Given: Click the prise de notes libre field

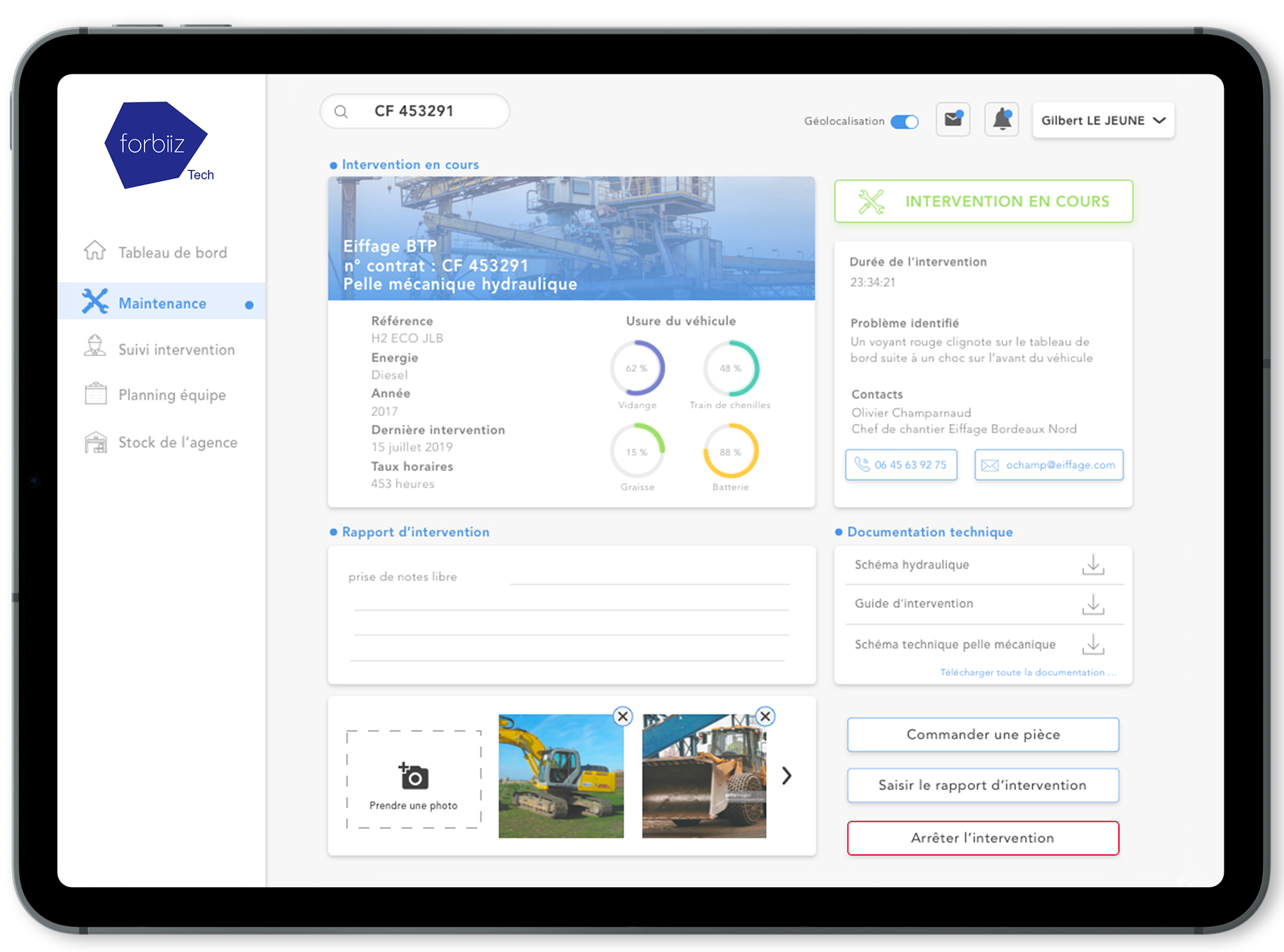Looking at the screenshot, I should 571,615.
